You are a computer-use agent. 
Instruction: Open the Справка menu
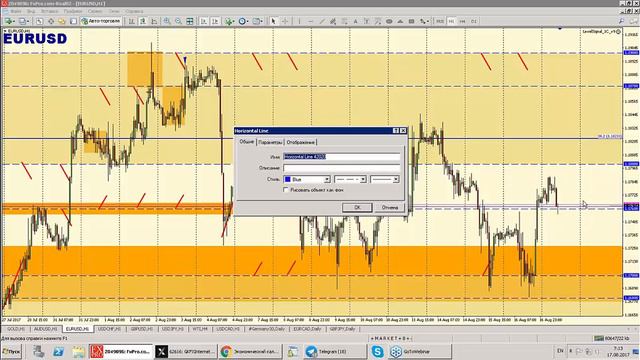[134, 11]
